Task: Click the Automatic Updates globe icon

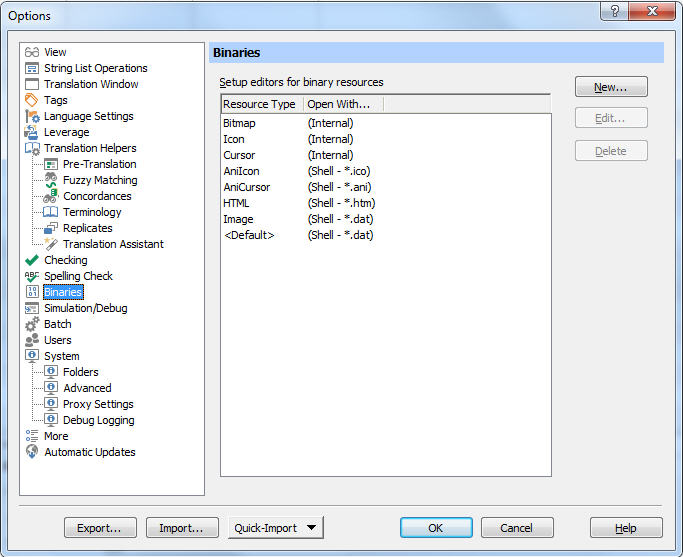Action: pyautogui.click(x=32, y=452)
